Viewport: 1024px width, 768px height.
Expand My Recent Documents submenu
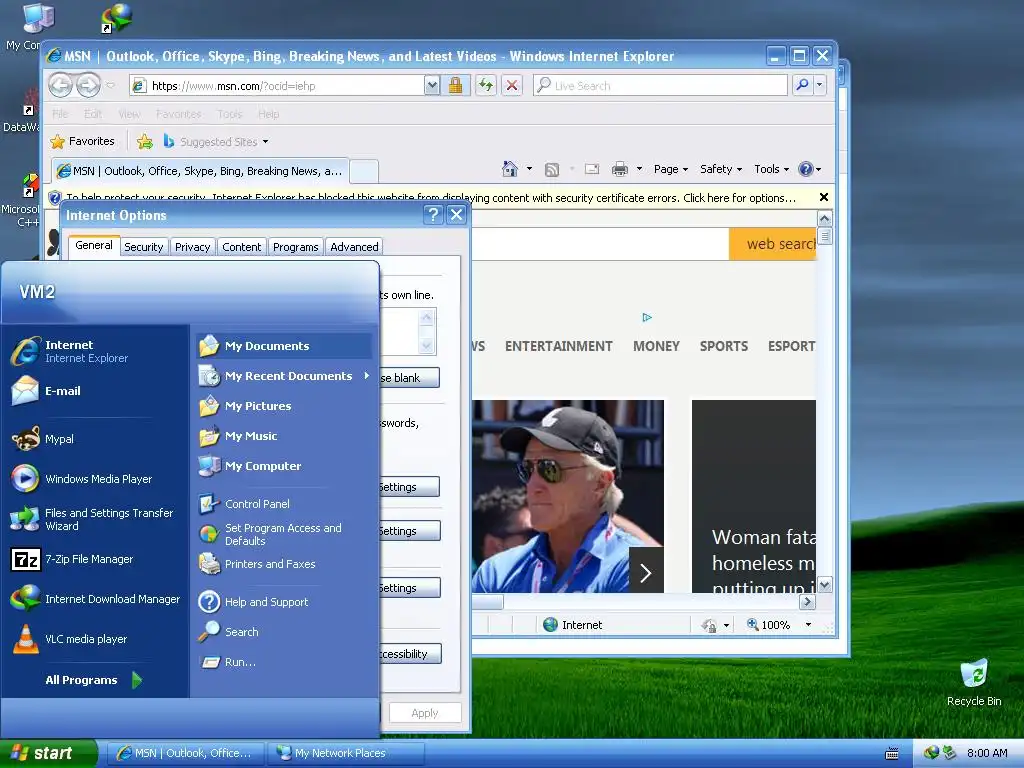click(284, 376)
